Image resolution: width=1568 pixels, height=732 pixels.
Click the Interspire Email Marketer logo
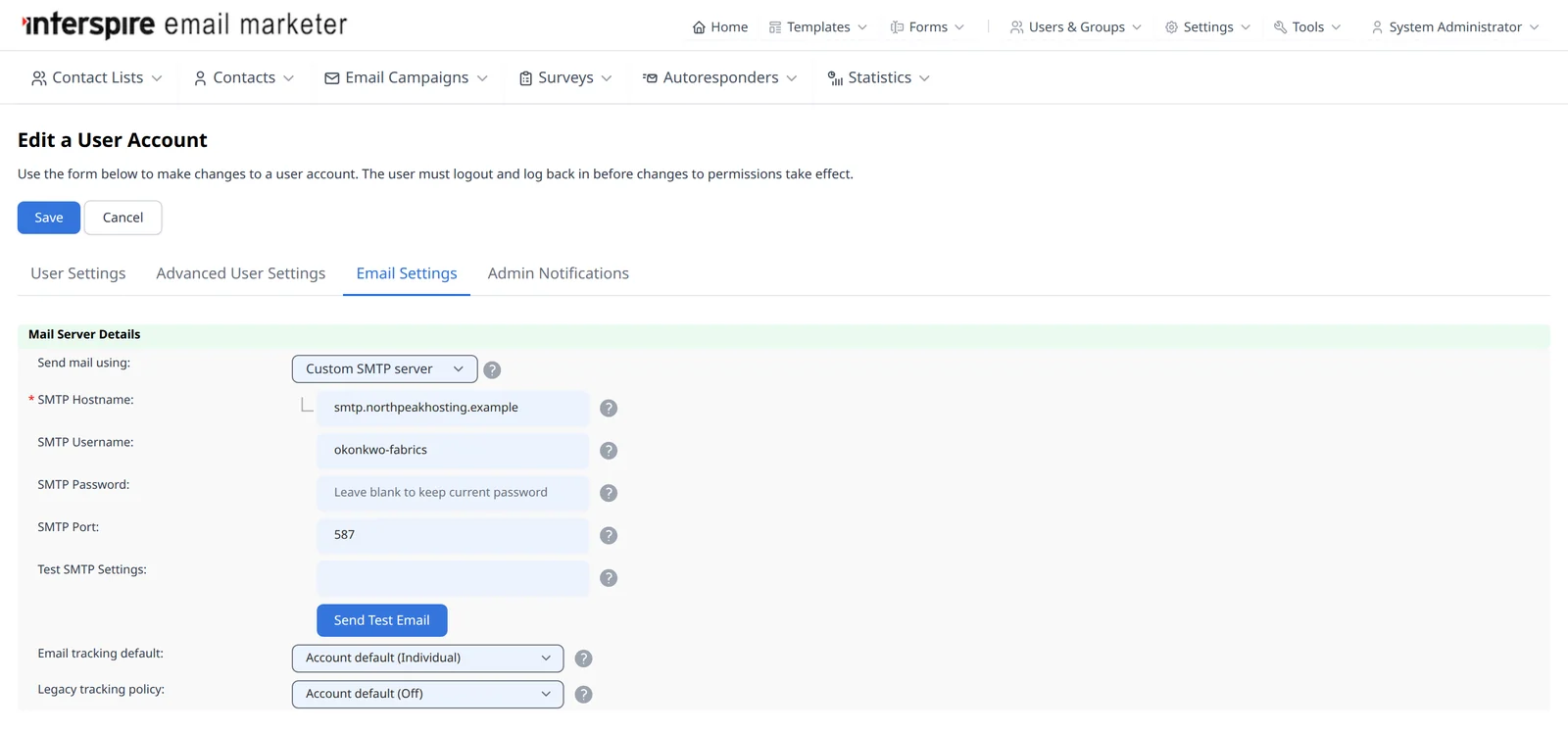coord(184,24)
